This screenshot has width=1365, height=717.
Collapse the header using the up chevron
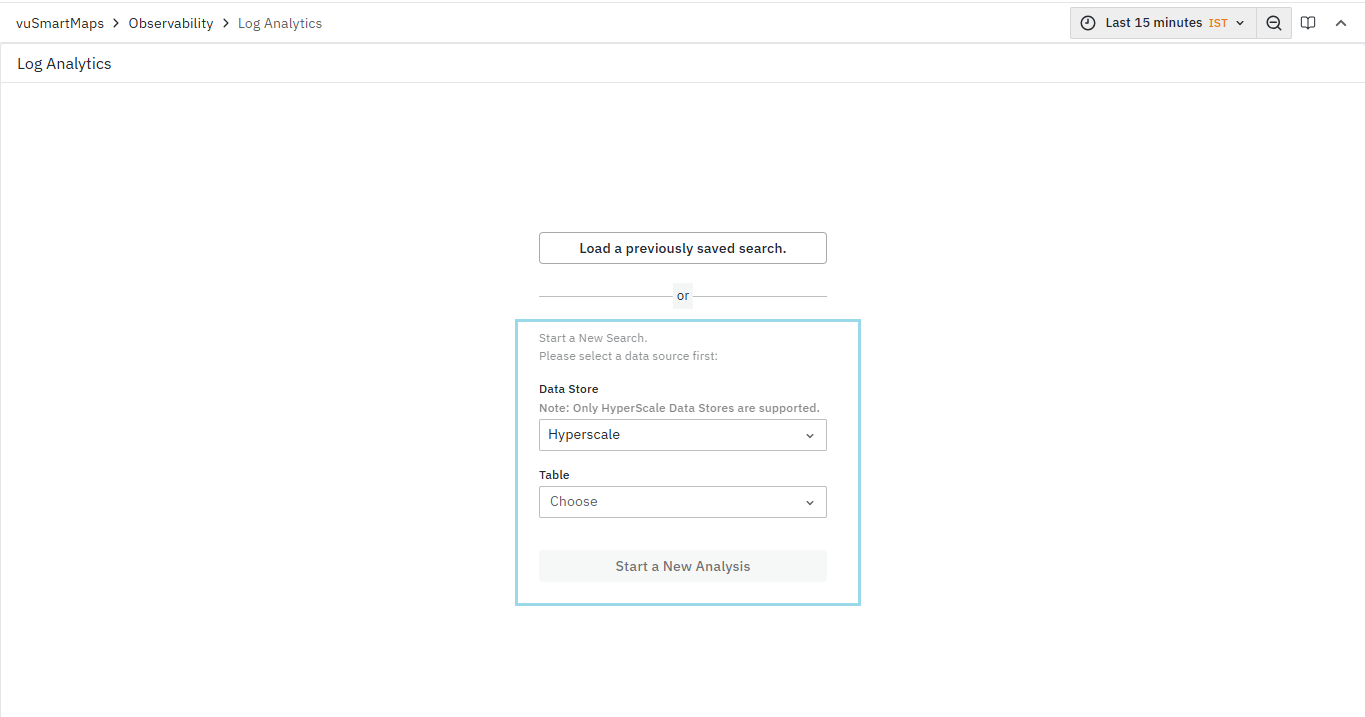click(1341, 23)
